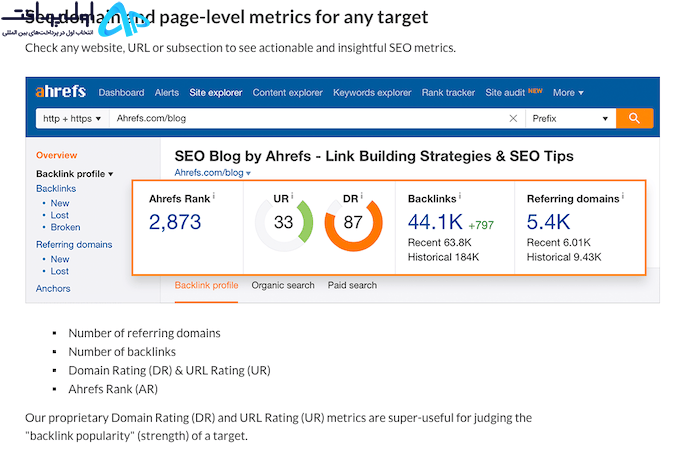Switch to the Paid search tab
The width and height of the screenshot is (680, 450).
(x=352, y=285)
